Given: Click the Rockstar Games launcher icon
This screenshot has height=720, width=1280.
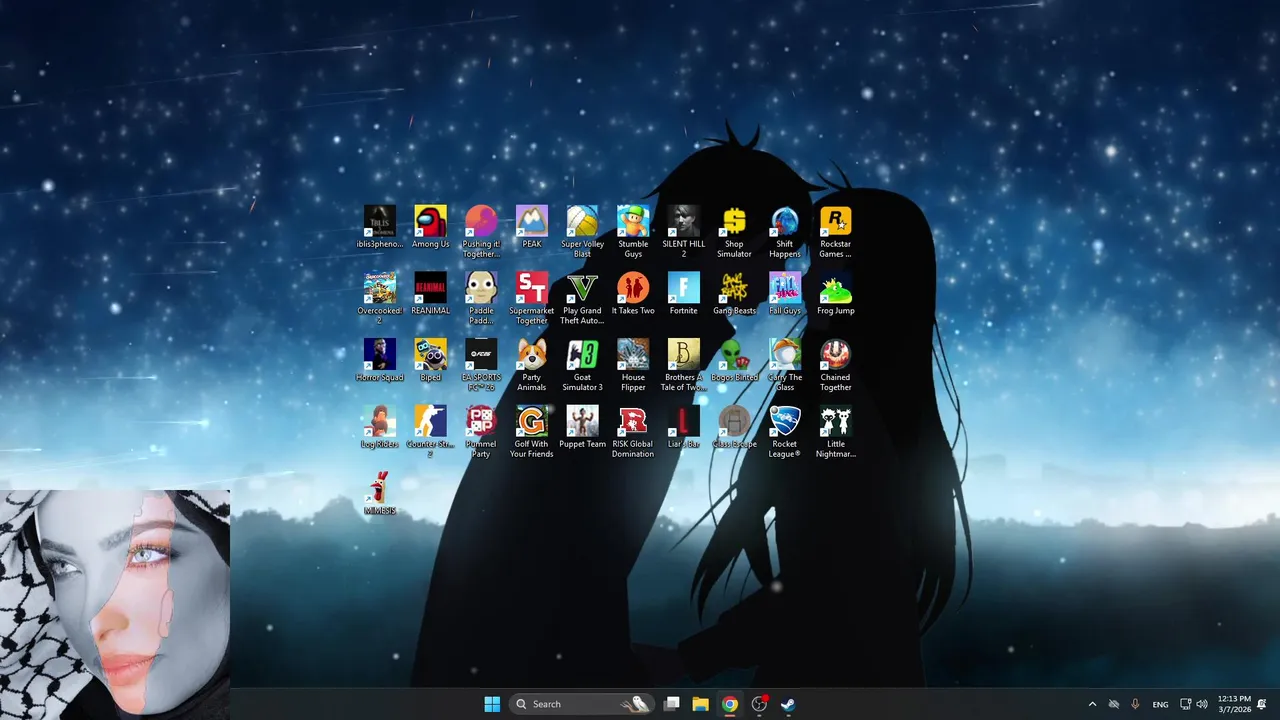Looking at the screenshot, I should pos(836,232).
